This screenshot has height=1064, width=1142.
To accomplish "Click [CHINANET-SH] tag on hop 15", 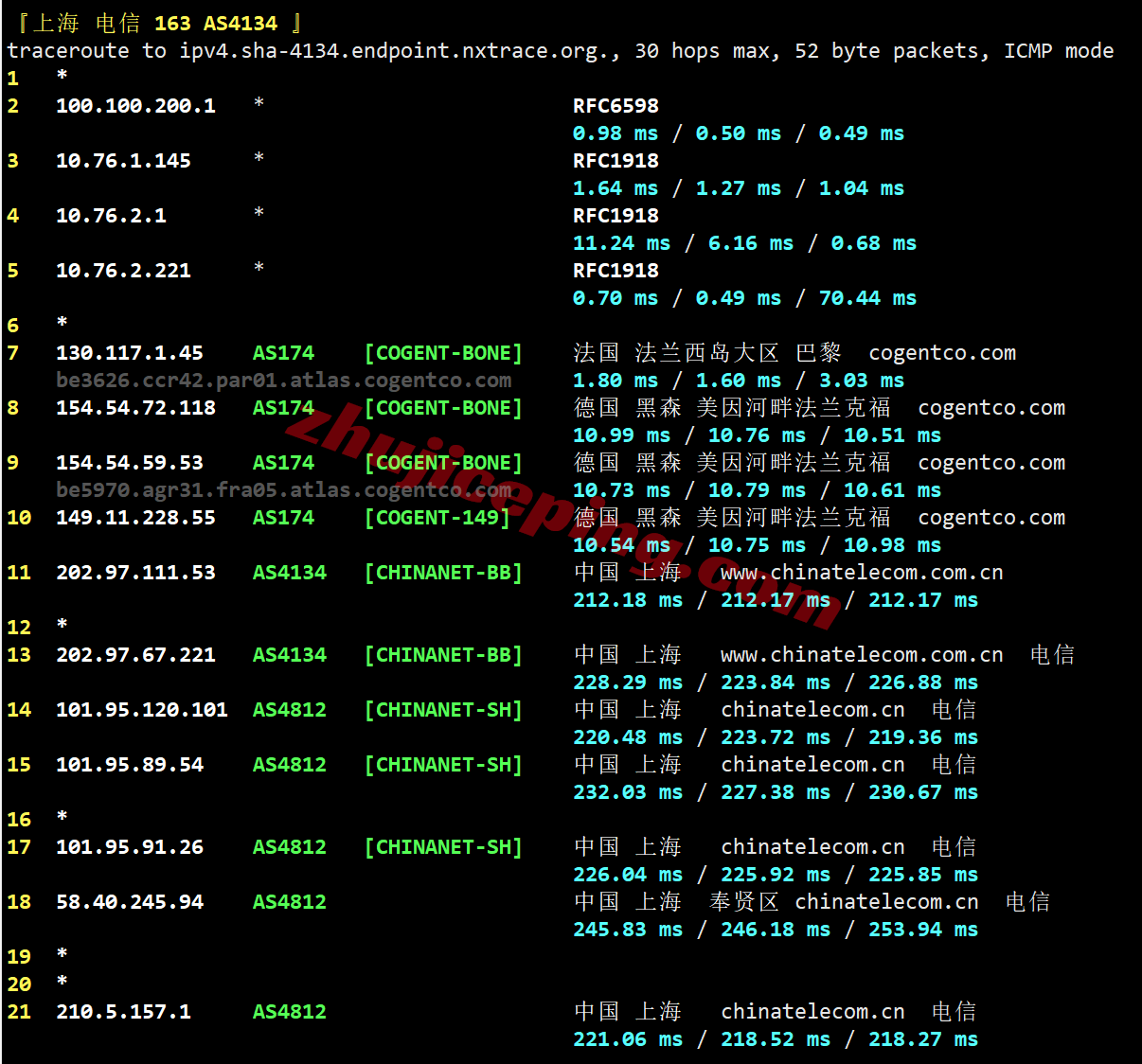I will pos(443,765).
